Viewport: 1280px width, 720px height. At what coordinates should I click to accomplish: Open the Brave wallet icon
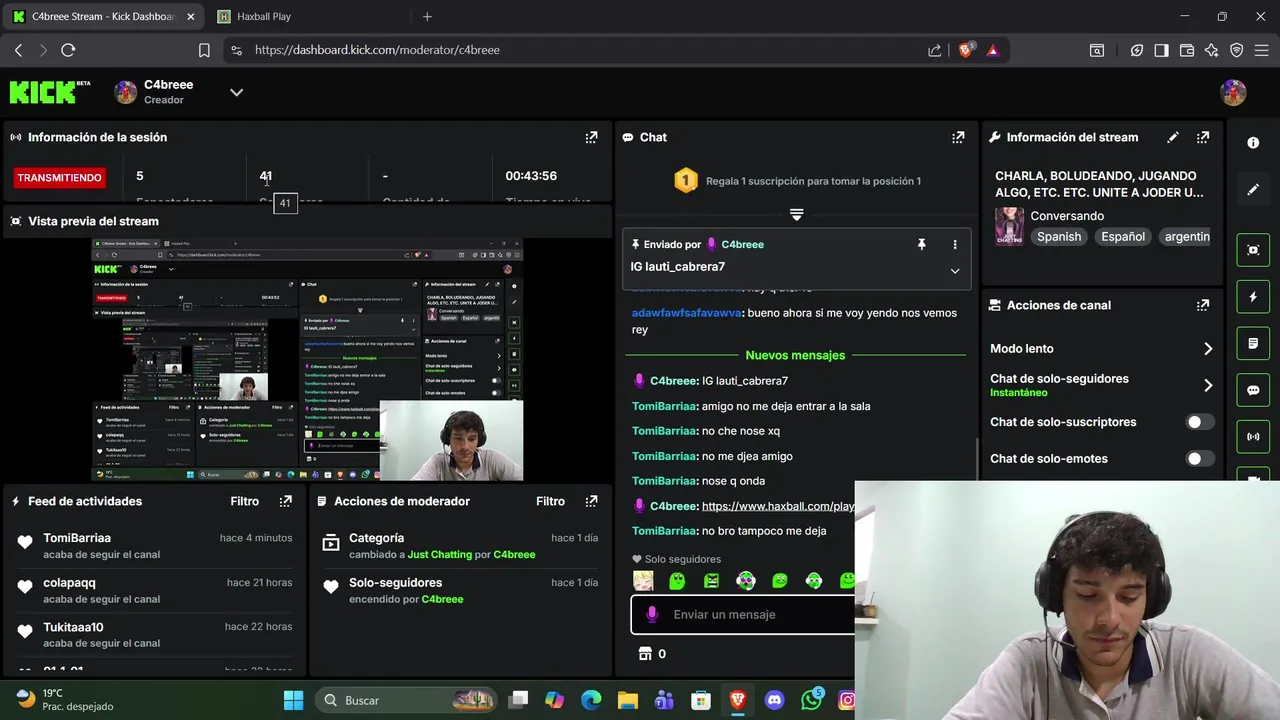pyautogui.click(x=1187, y=50)
